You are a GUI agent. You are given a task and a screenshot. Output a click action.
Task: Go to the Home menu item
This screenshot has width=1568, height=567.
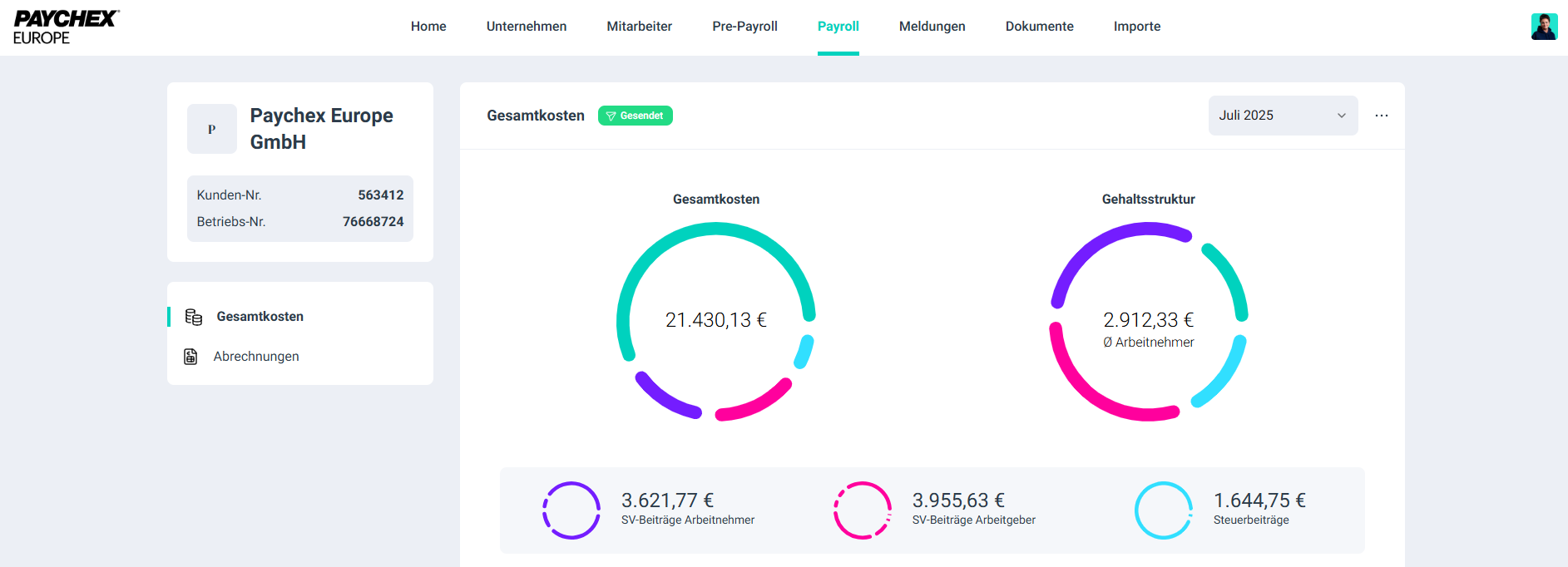point(428,27)
